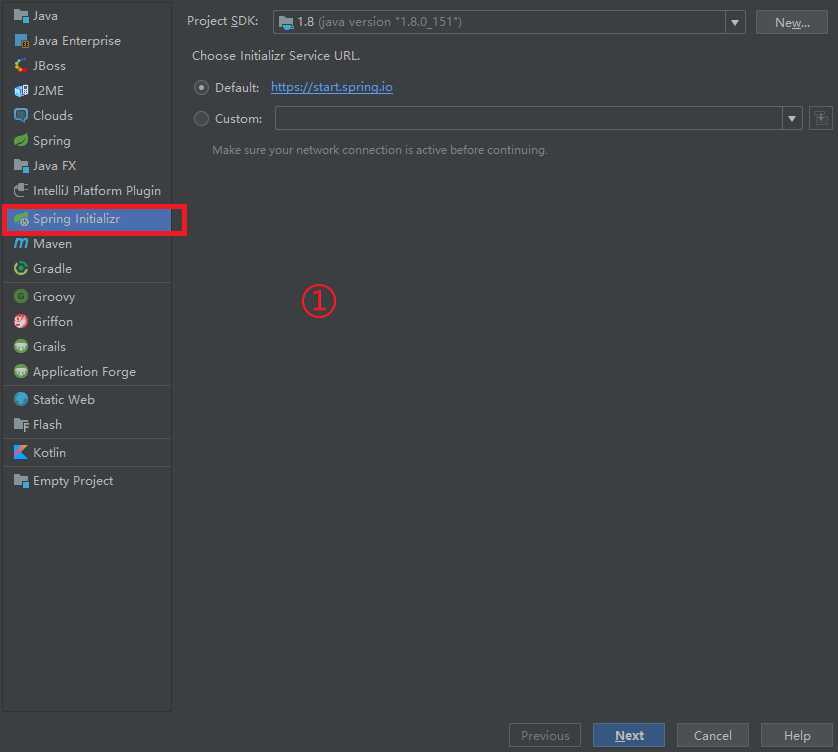Click inside the Custom URL input field
This screenshot has height=752, width=838.
[x=529, y=119]
